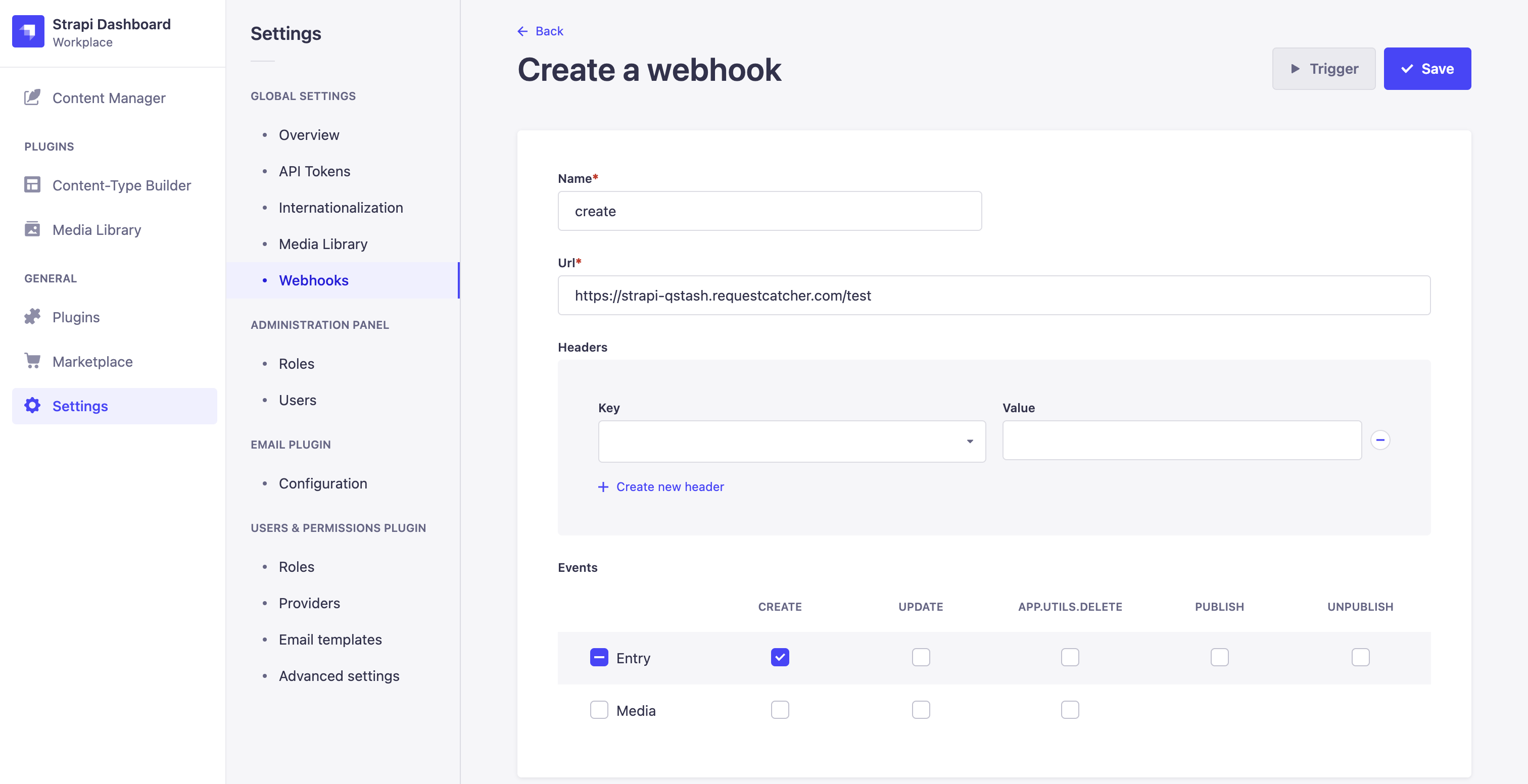This screenshot has width=1528, height=784.
Task: Open Content Manager via its pencil icon
Action: click(32, 98)
